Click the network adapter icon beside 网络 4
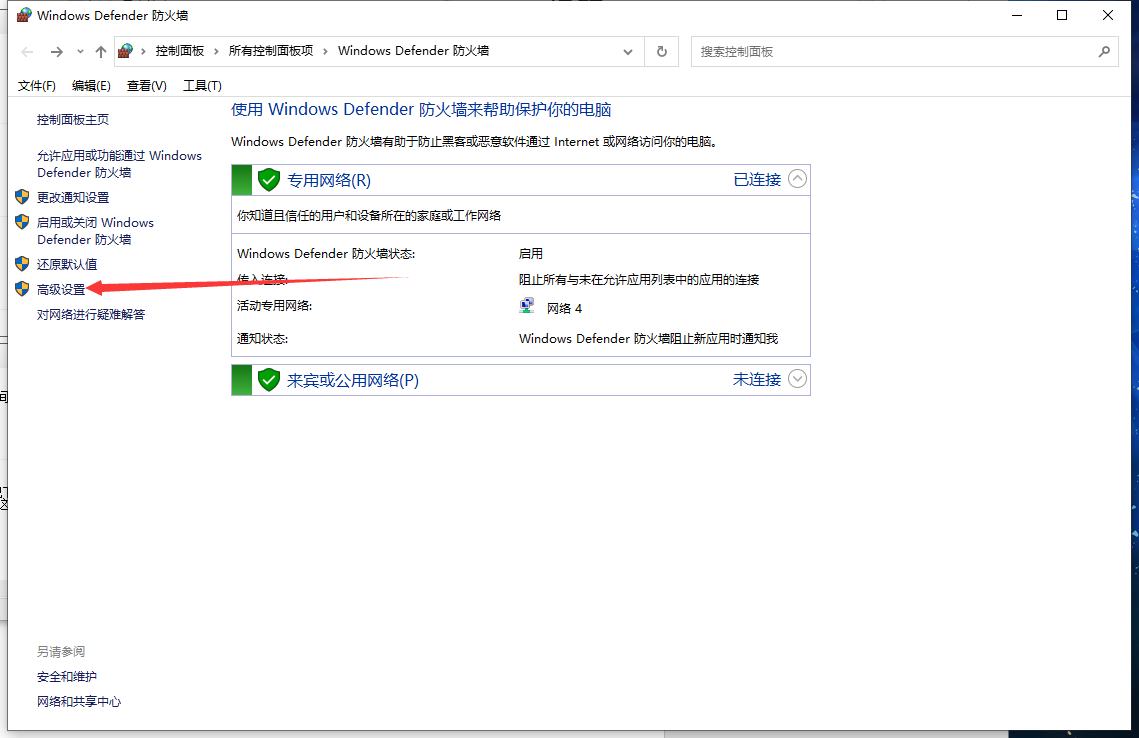This screenshot has width=1139, height=738. tap(526, 306)
